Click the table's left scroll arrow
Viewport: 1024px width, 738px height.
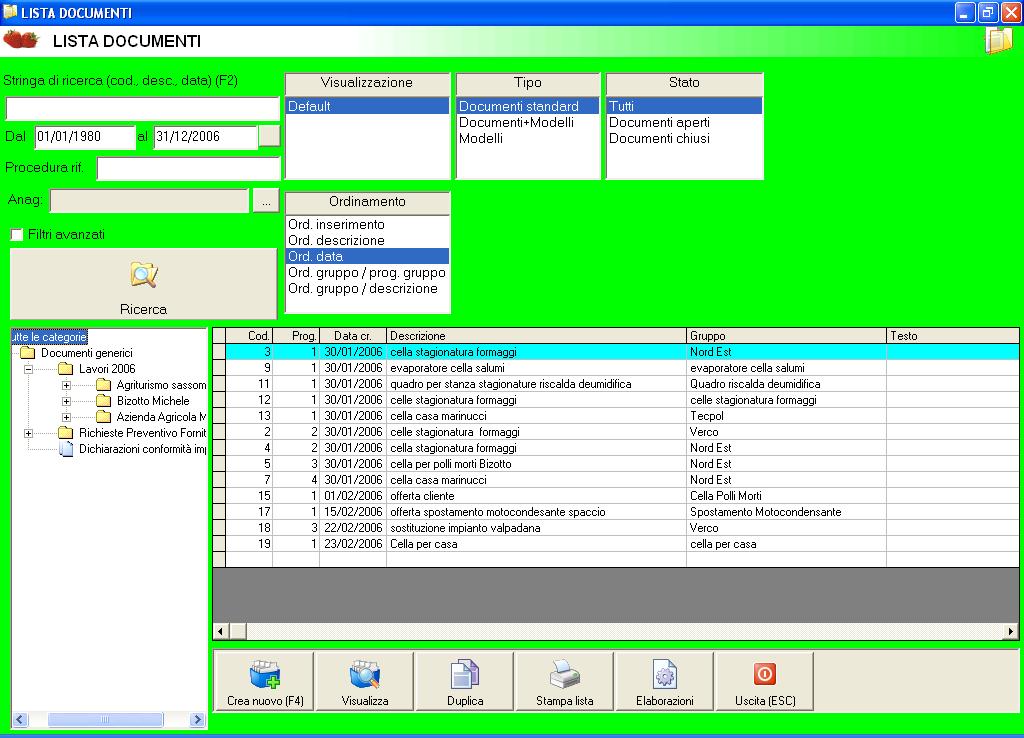(x=221, y=631)
